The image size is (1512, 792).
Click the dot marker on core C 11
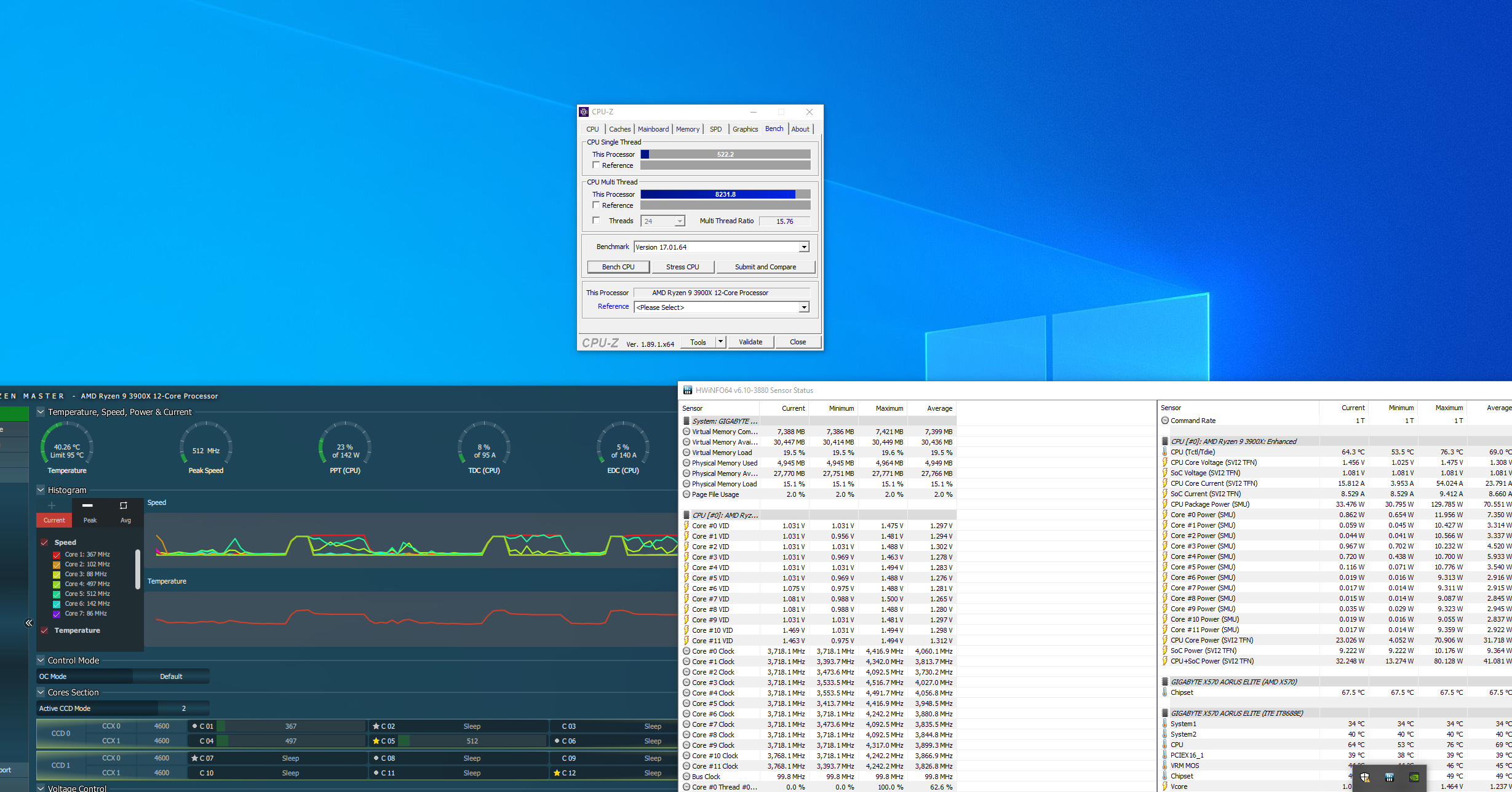(376, 773)
